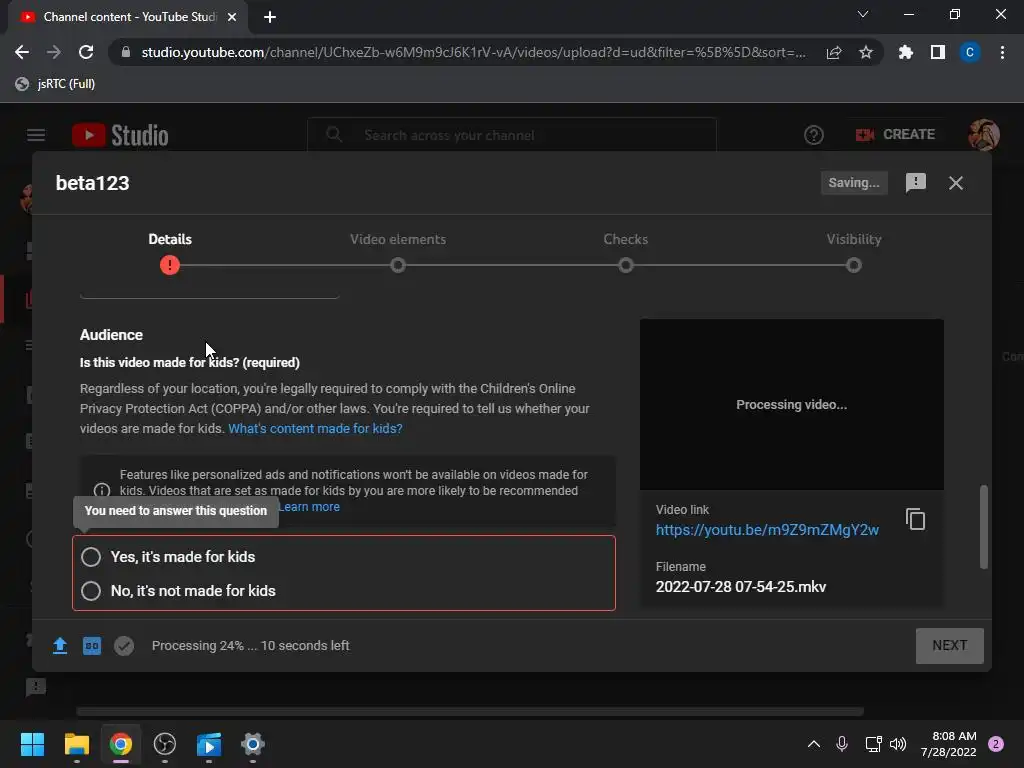Go to the Checks step
This screenshot has width=1024, height=768.
pos(626,239)
